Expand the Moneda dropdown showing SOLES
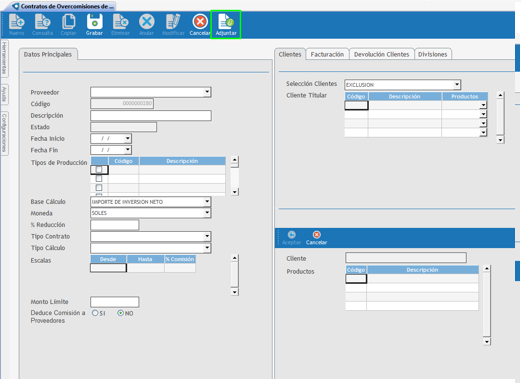This screenshot has height=384, width=521. 207,213
